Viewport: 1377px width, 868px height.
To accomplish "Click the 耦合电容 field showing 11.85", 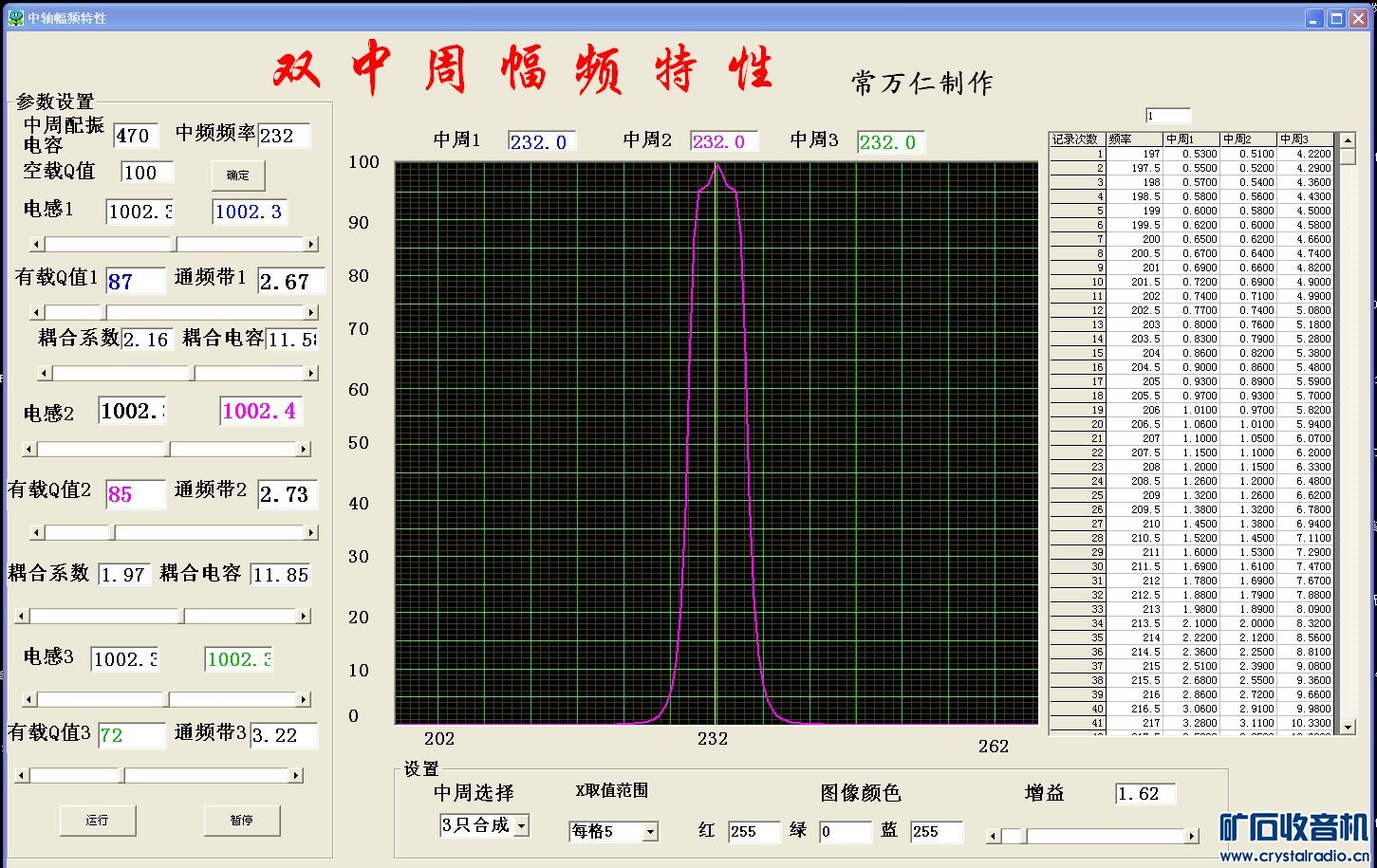I will 280,575.
